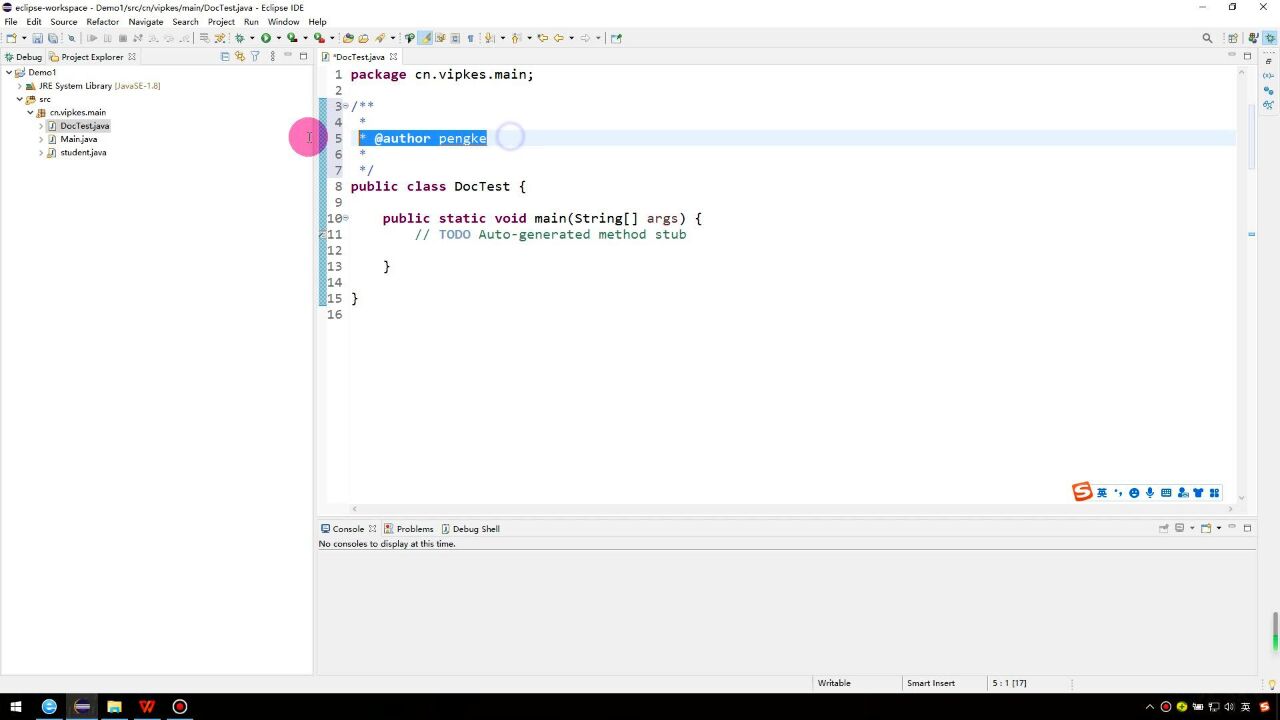The height and width of the screenshot is (720, 1280).
Task: Click the Debug bug toolbar icon
Action: click(239, 38)
